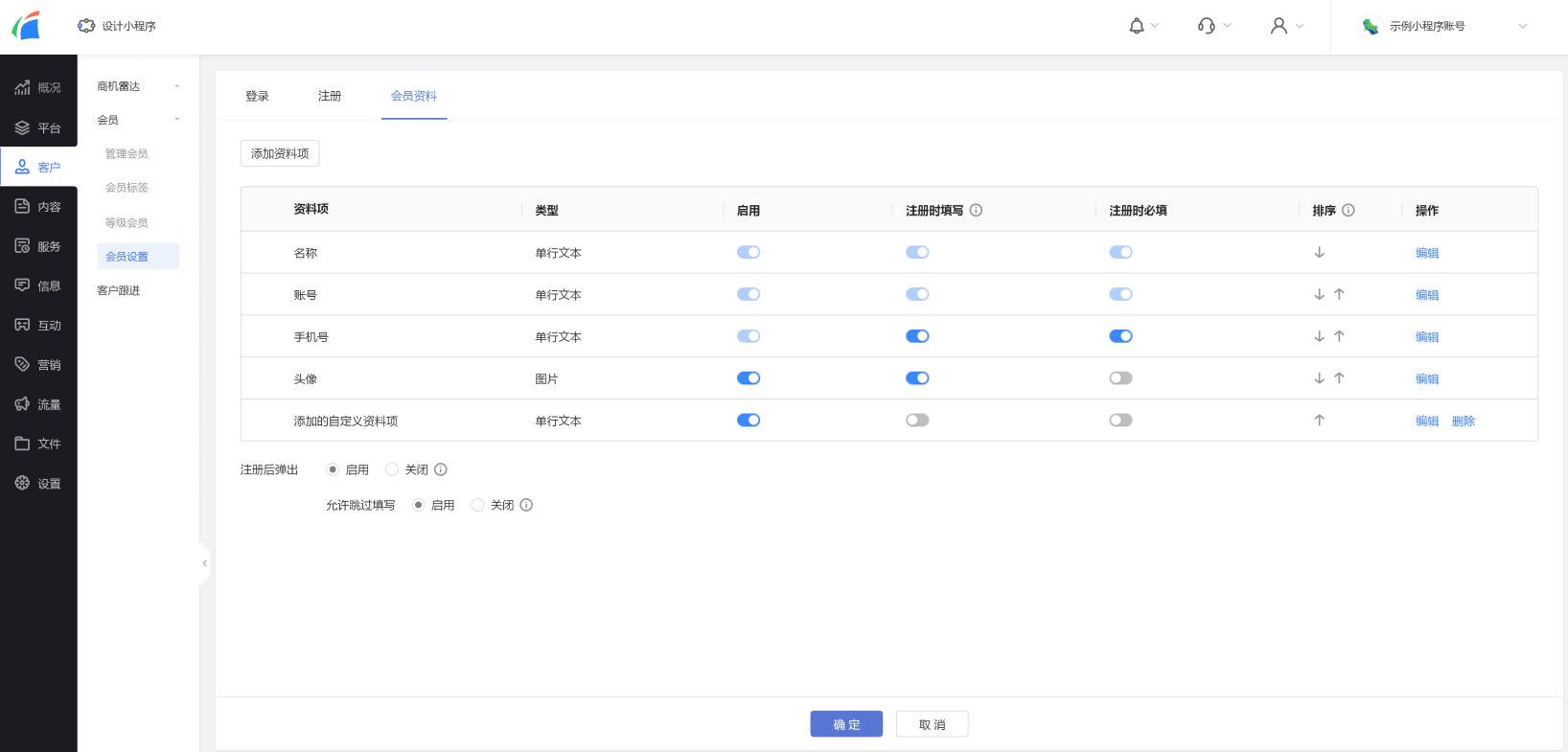Select 关闭 radio for 允许跳过填写
The image size is (1568, 752).
(x=477, y=505)
